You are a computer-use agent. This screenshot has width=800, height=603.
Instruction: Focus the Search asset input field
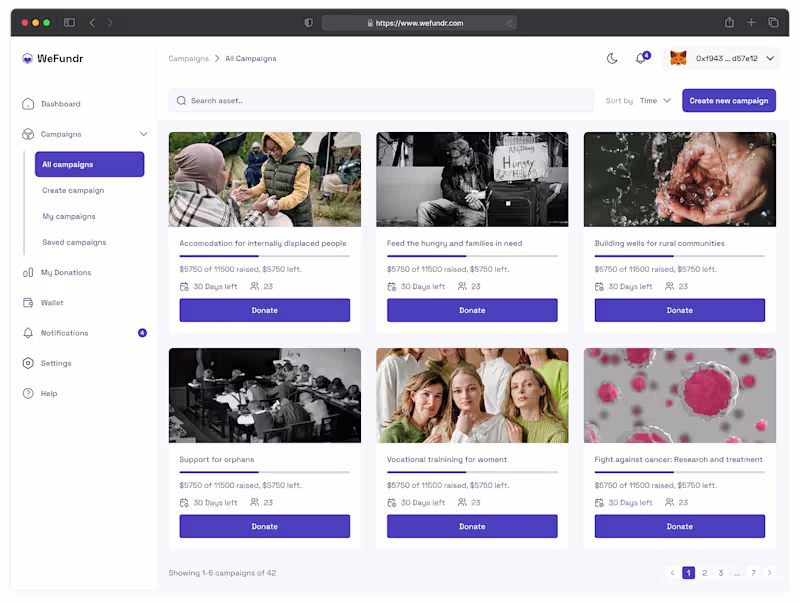pyautogui.click(x=381, y=100)
